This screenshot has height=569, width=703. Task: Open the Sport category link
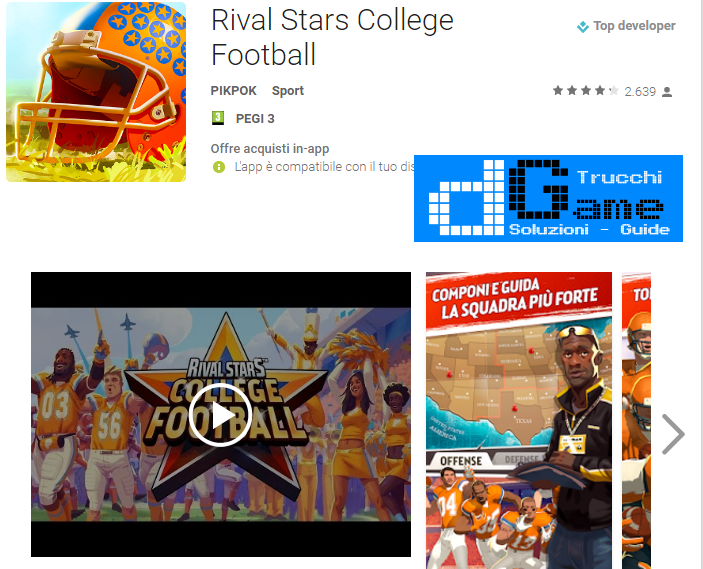click(288, 91)
